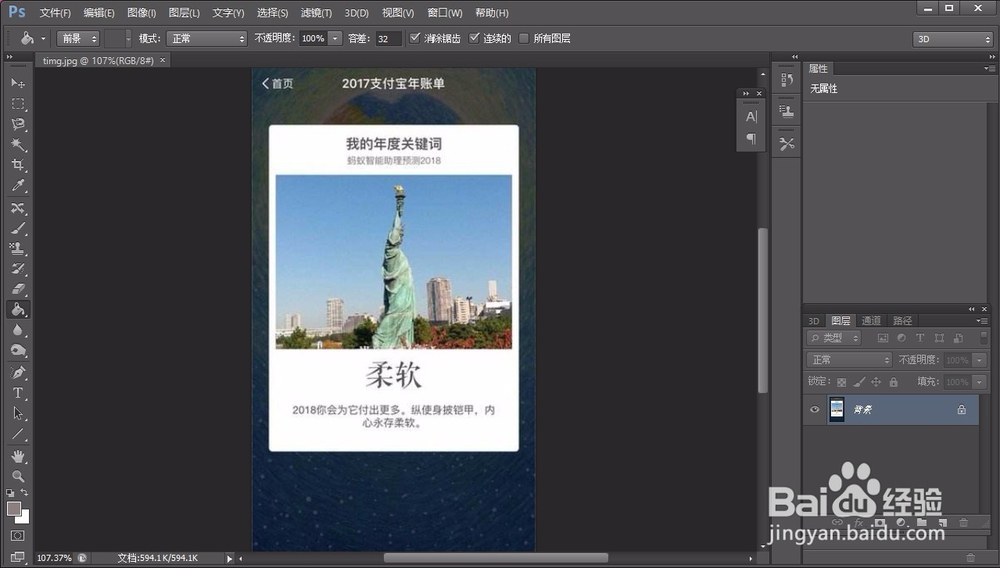Click the background color swatch

point(24,517)
